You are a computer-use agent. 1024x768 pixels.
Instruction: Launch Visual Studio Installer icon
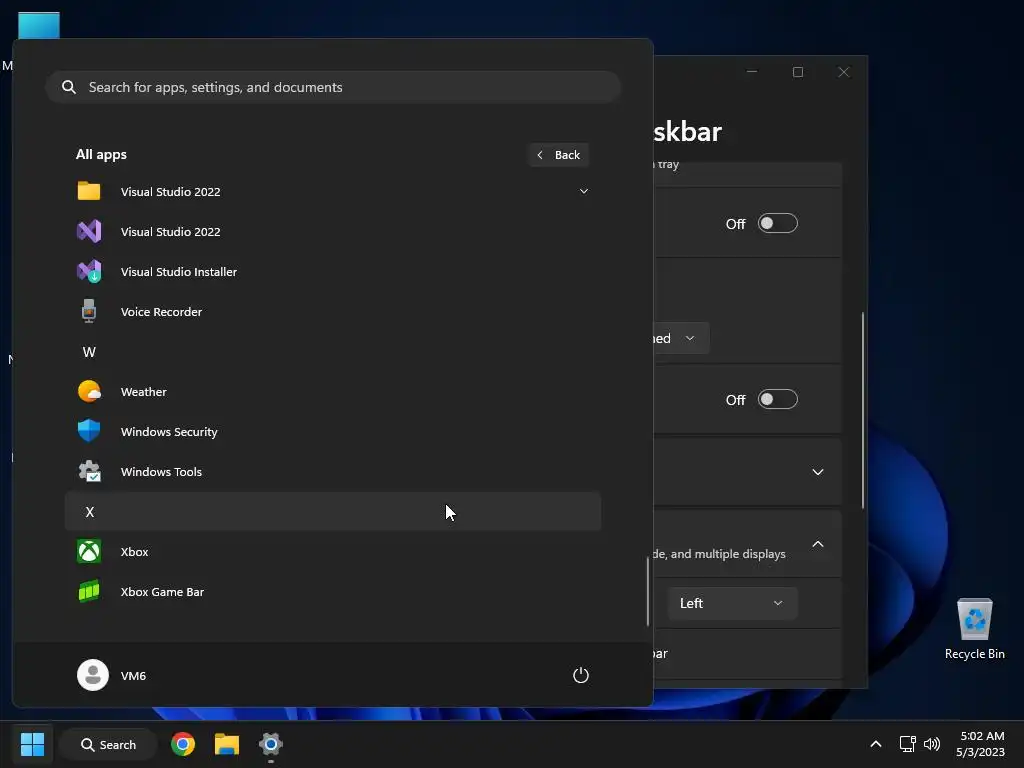89,272
